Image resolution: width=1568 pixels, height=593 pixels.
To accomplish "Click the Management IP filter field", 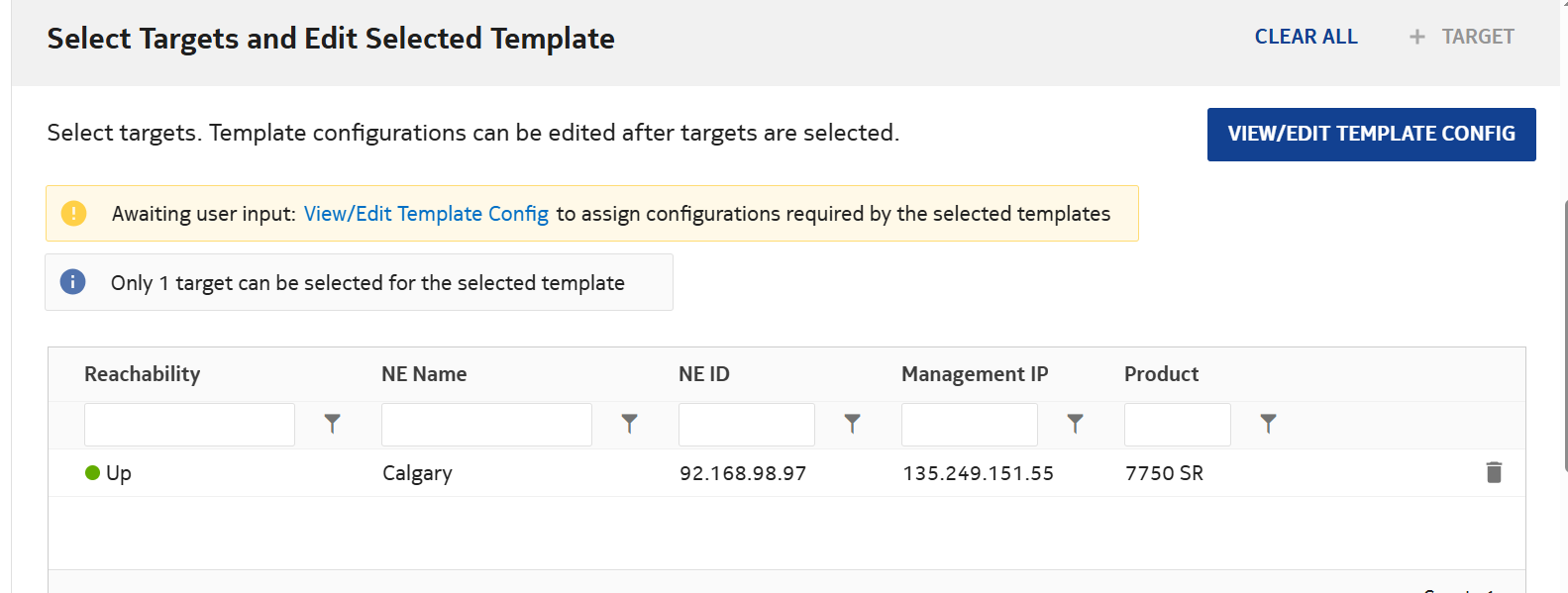I will (x=969, y=425).
